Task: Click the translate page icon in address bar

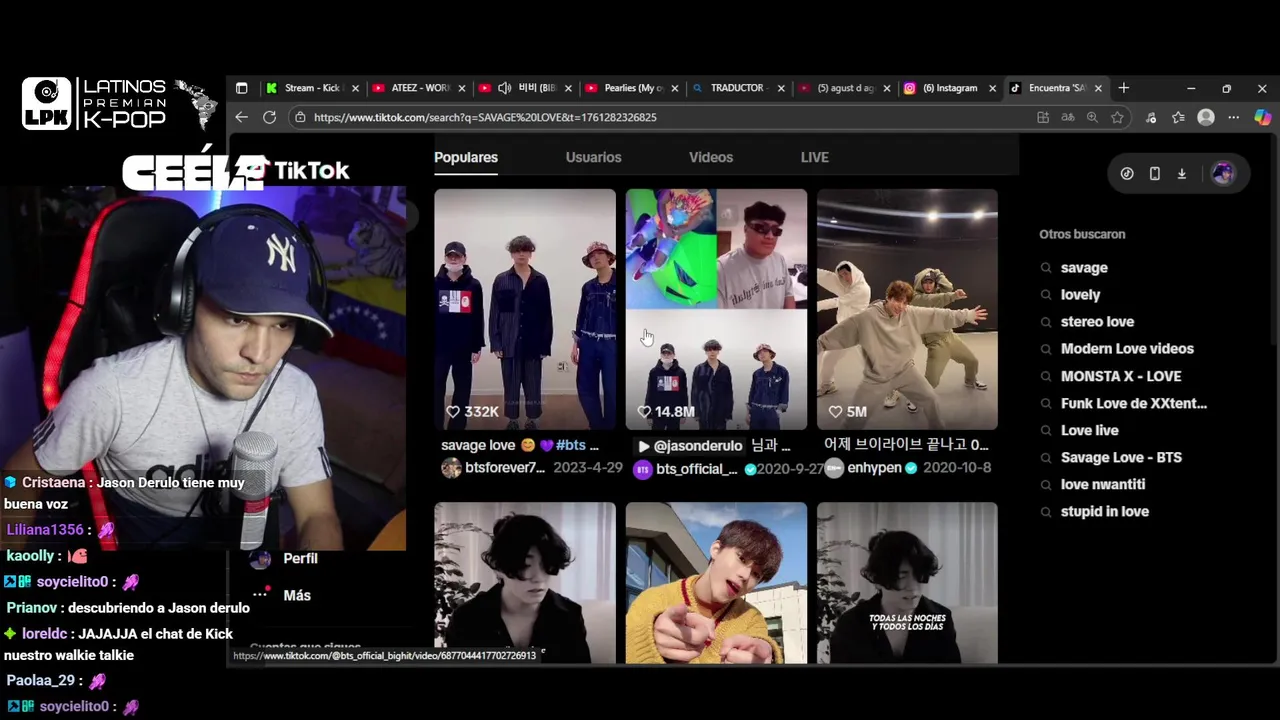Action: tap(1068, 117)
